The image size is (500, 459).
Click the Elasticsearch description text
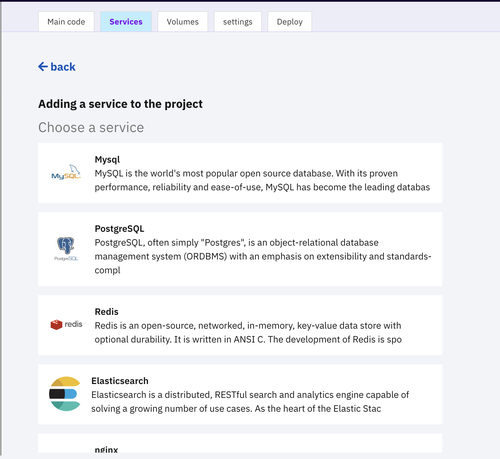pyautogui.click(x=250, y=402)
